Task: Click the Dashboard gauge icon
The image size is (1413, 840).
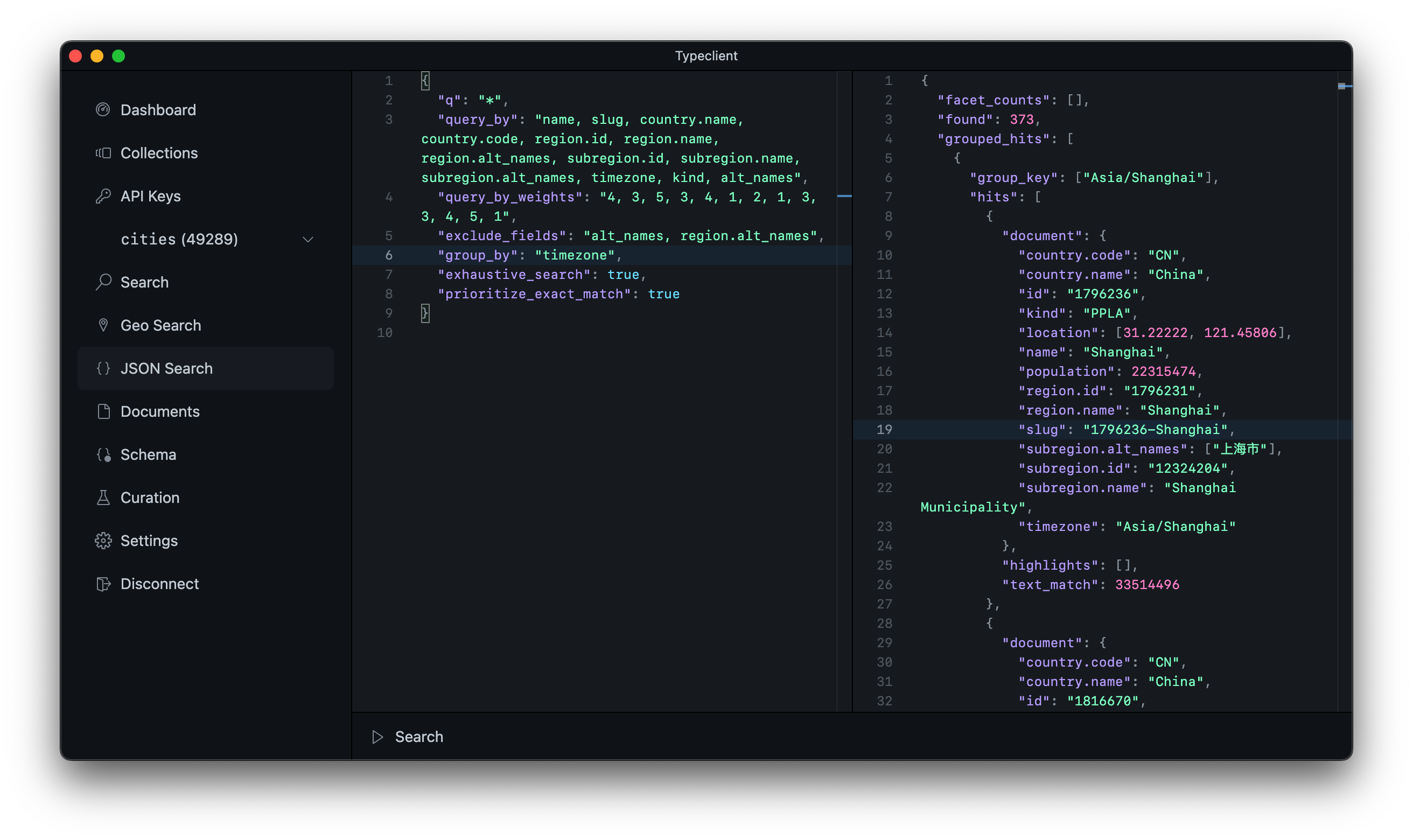Action: (103, 110)
